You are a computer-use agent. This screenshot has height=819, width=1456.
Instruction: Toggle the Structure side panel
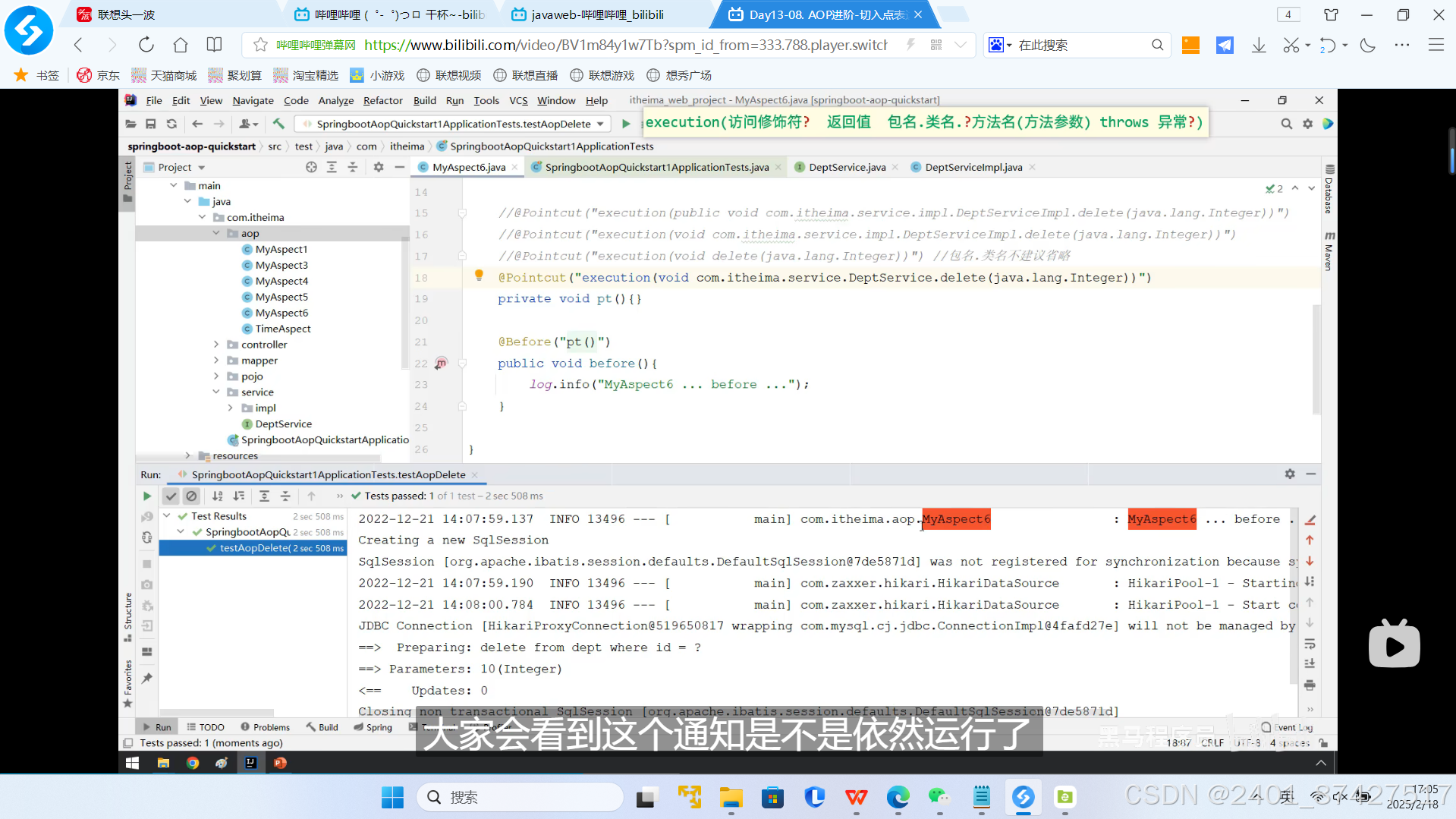coord(127,616)
